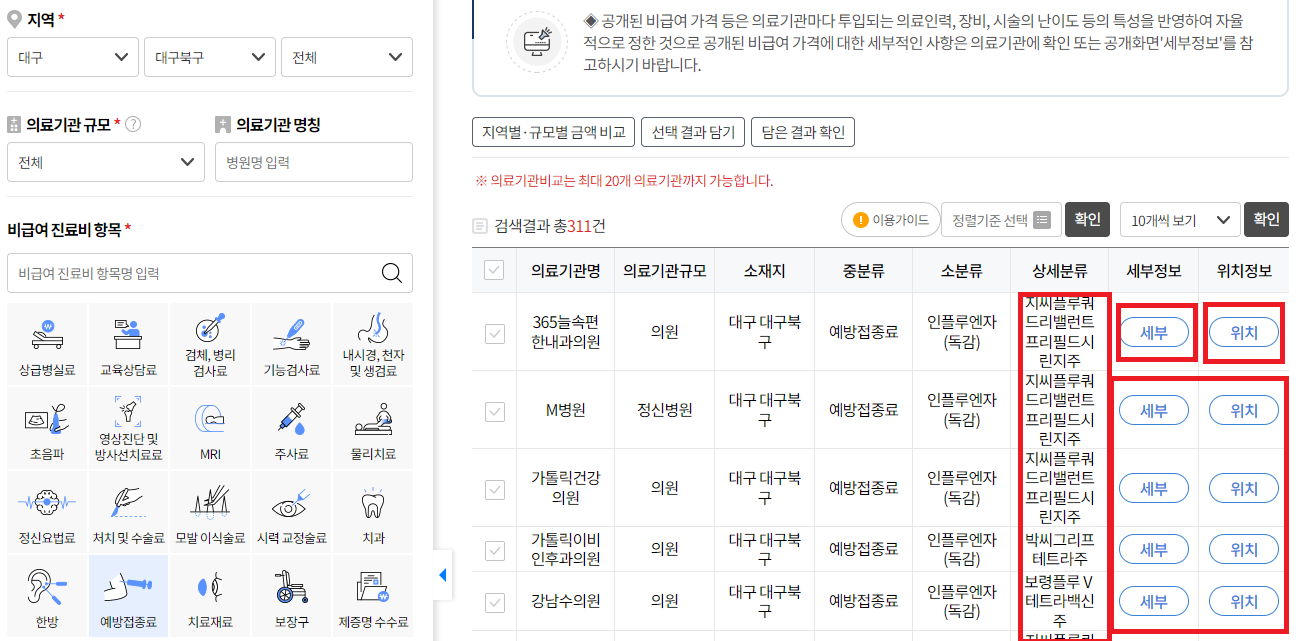1300x641 pixels.
Task: Check the checkbox for M병원 row
Action: click(x=492, y=411)
